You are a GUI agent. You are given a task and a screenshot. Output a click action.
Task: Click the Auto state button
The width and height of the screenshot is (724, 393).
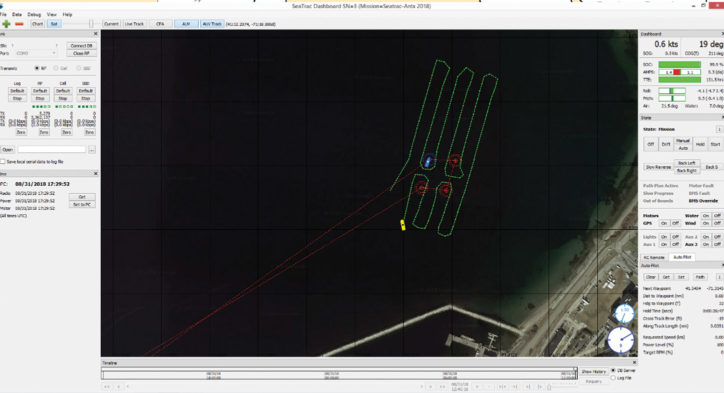point(683,148)
